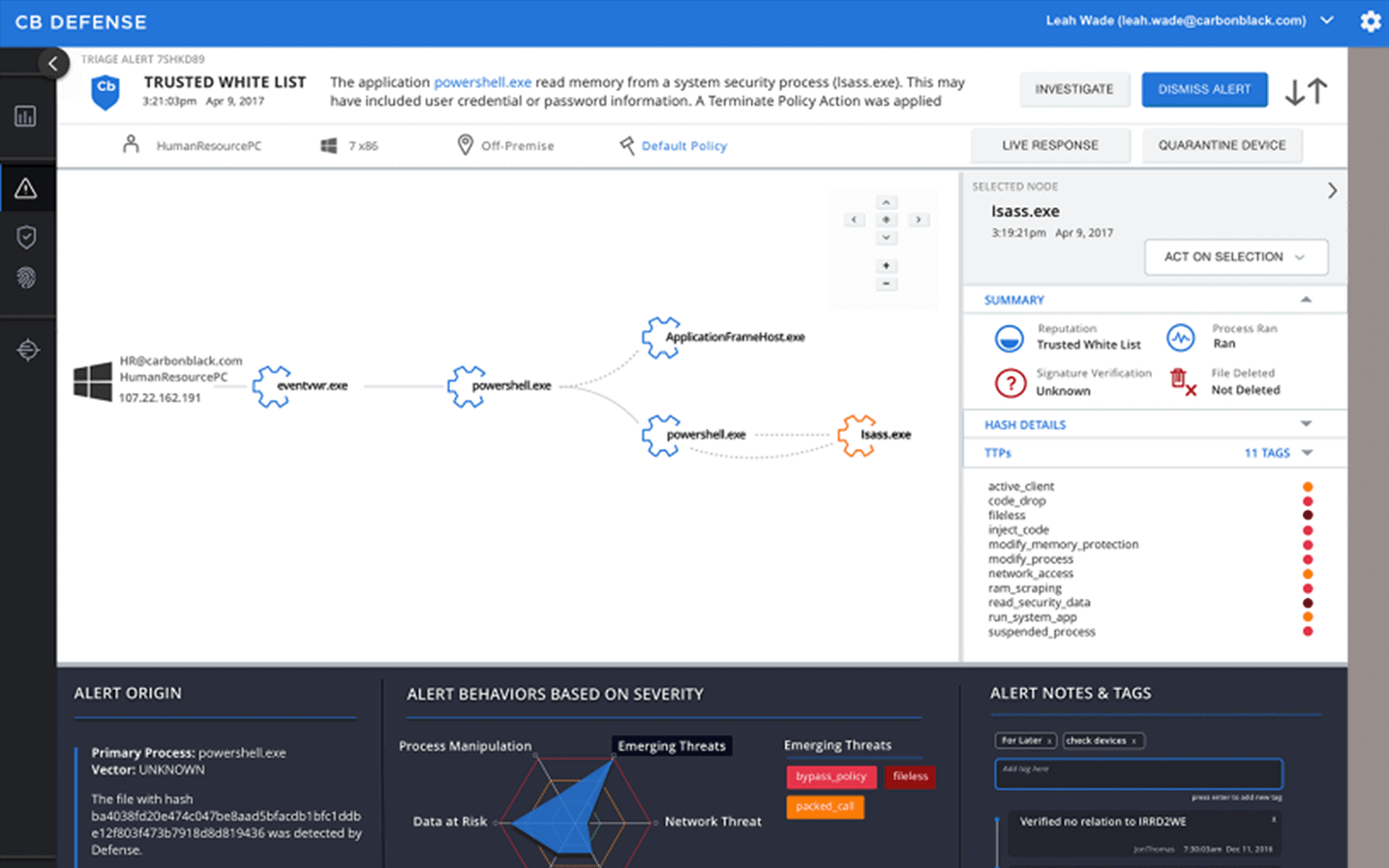The width and height of the screenshot is (1389, 868).
Task: Open the dashboard chart icon in sidebar
Action: tap(26, 117)
